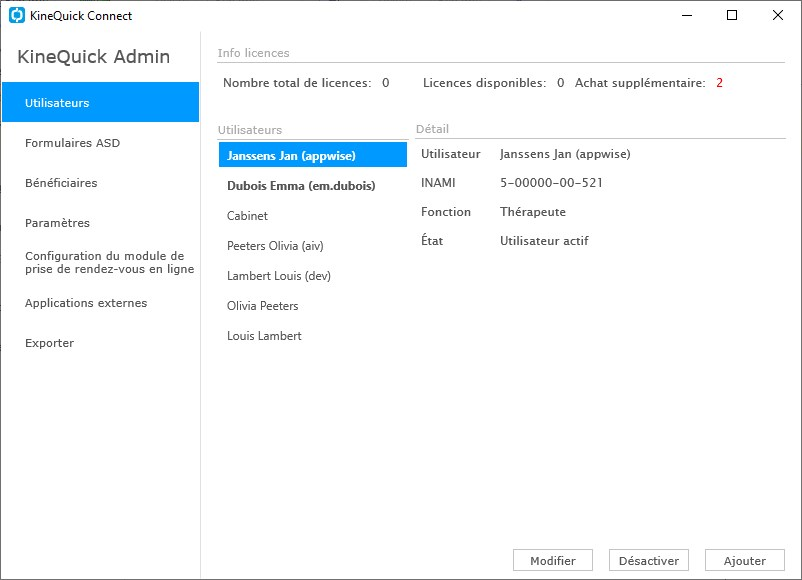802x580 pixels.
Task: Select user Lambert Louis (dev)
Action: [x=313, y=276]
